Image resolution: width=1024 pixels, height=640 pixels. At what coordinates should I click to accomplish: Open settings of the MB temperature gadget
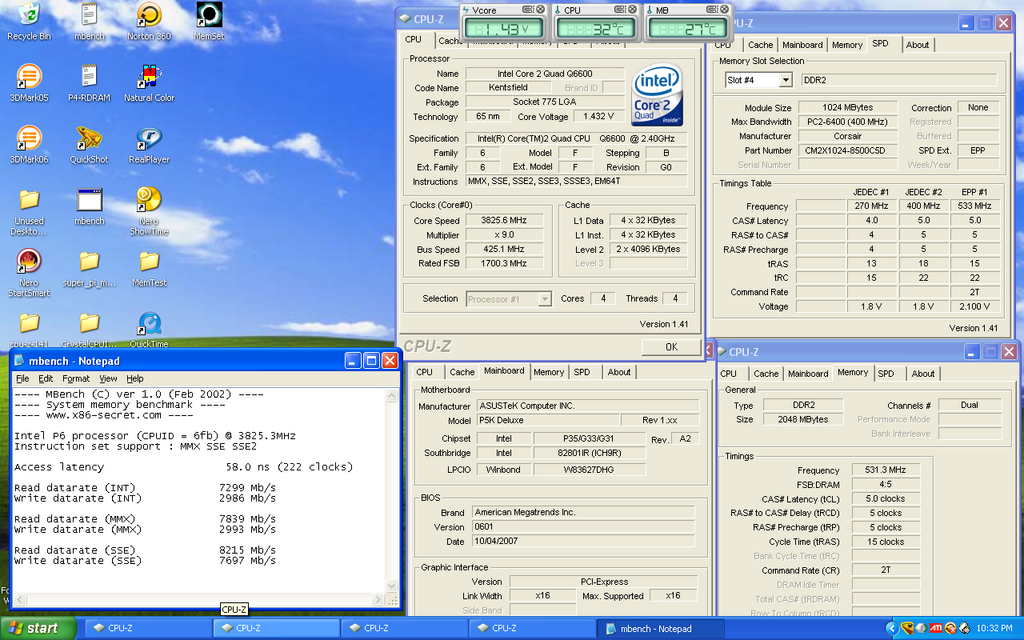(x=712, y=10)
